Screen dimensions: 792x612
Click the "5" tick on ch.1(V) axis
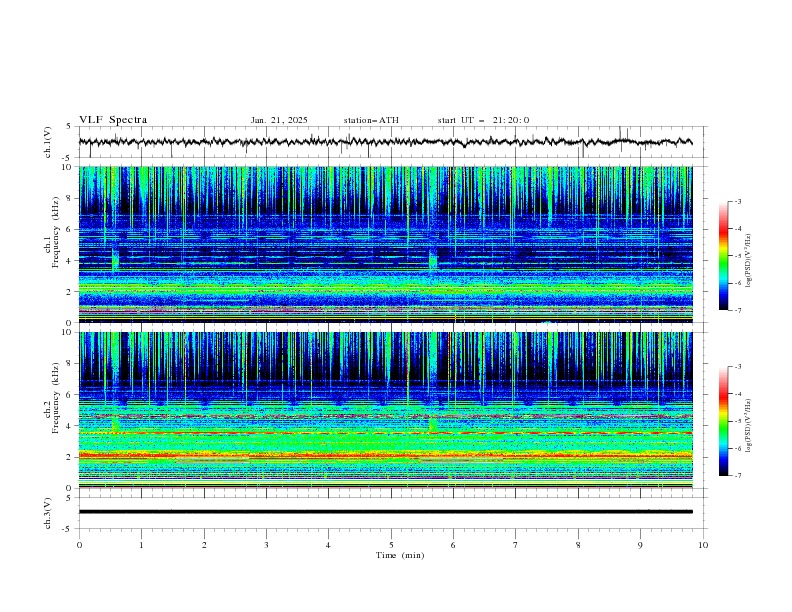(x=69, y=127)
